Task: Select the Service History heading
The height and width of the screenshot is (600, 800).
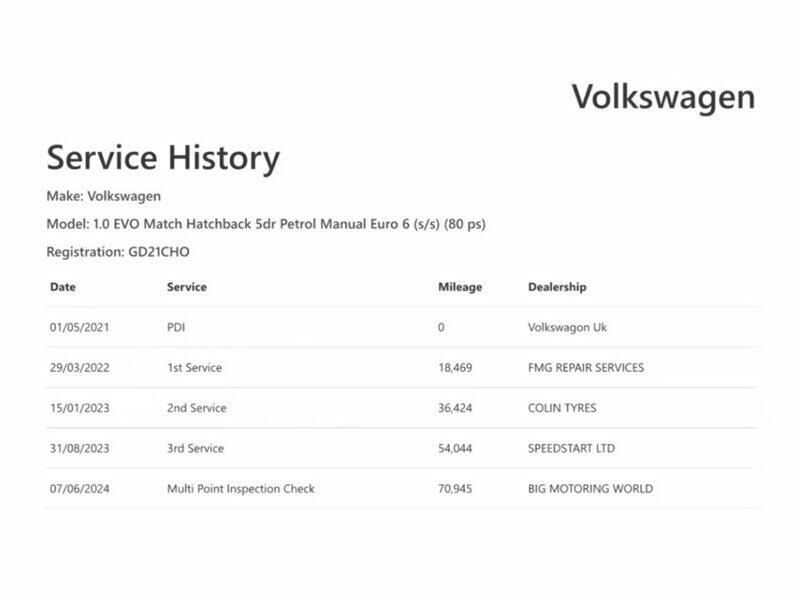Action: click(x=163, y=158)
